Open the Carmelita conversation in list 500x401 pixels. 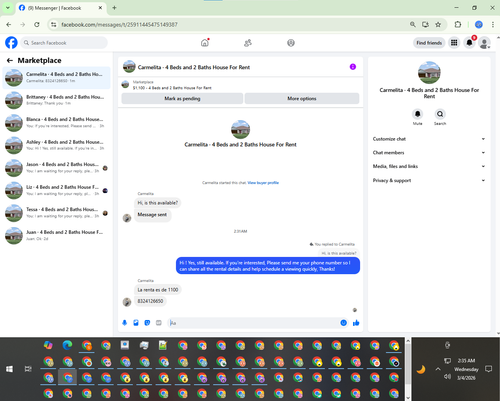(56, 78)
